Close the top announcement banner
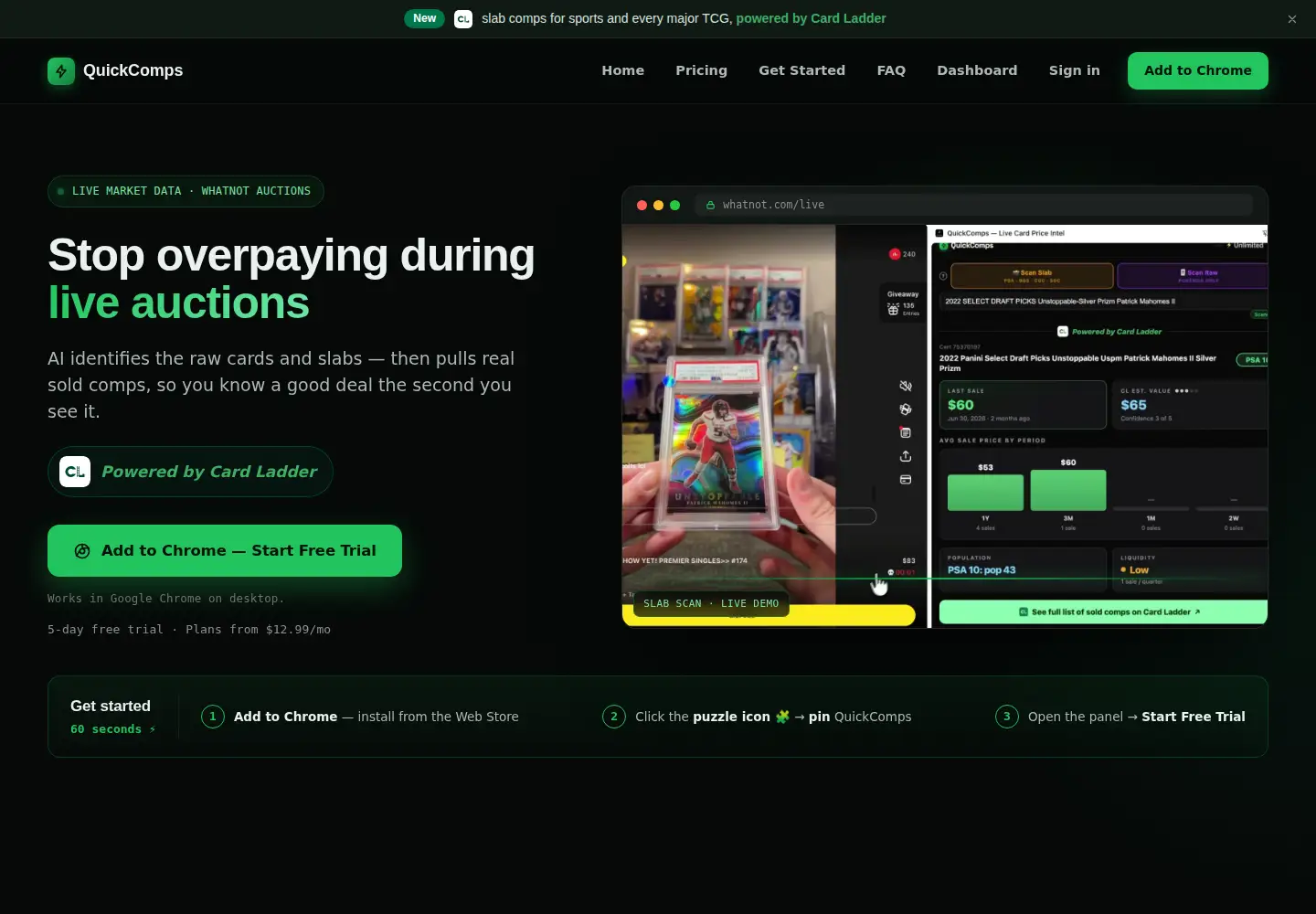This screenshot has width=1316, height=914. [1292, 19]
